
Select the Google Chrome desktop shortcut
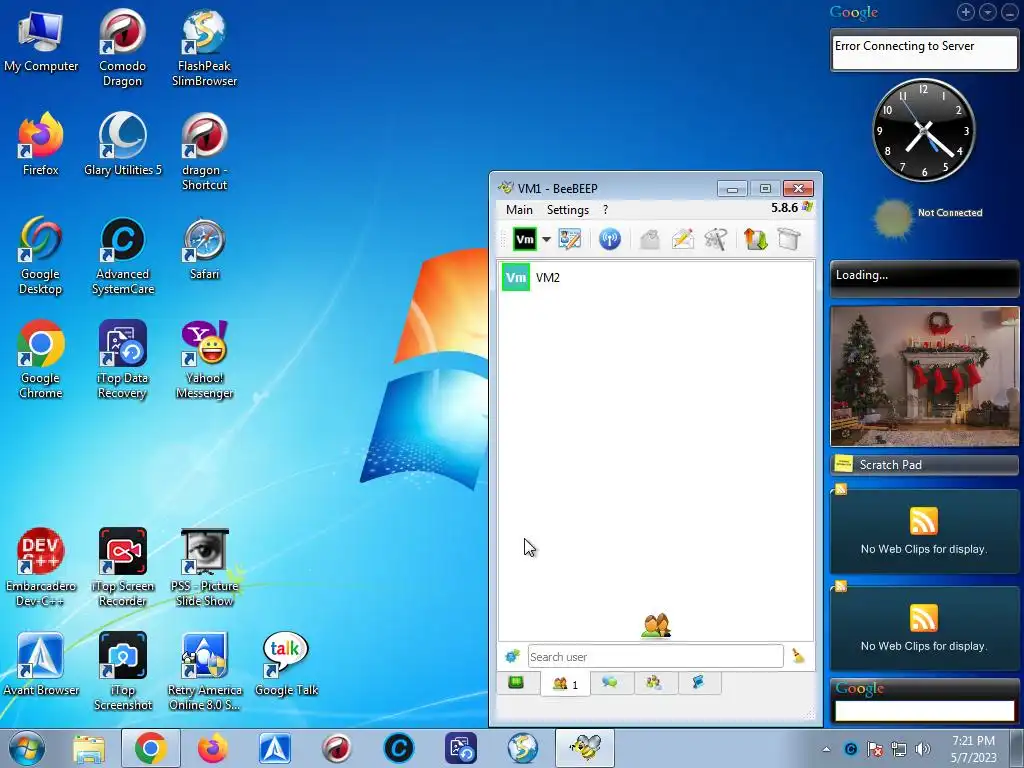click(x=40, y=359)
